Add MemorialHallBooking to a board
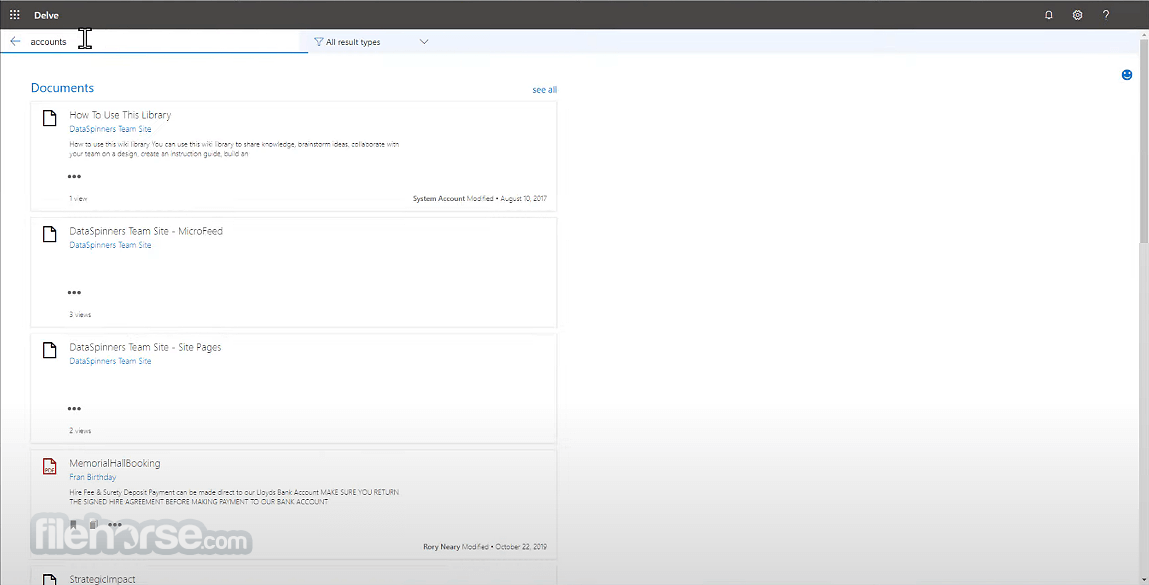1149x585 pixels. [x=94, y=524]
